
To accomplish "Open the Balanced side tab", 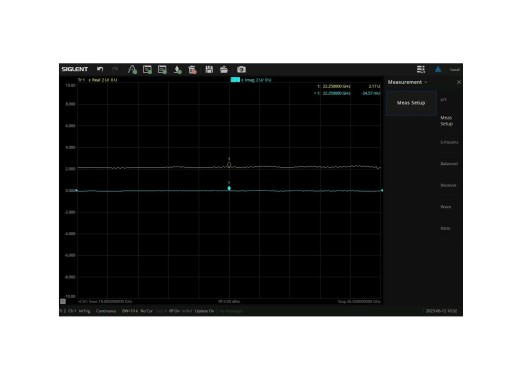I will tap(449, 164).
